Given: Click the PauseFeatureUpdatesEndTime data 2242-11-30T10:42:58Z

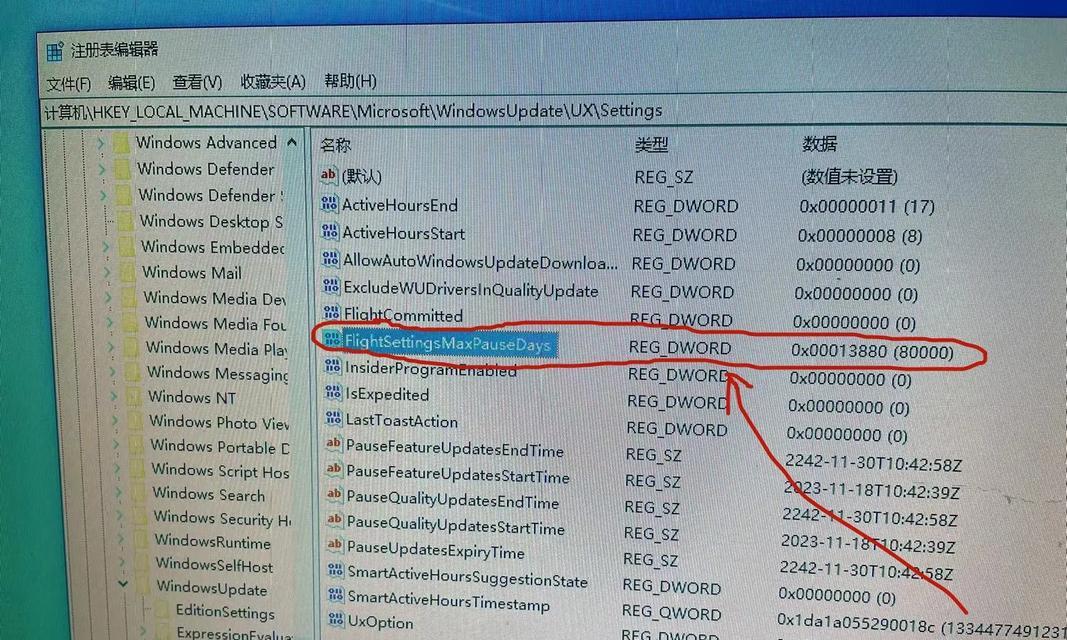Looking at the screenshot, I should pyautogui.click(x=873, y=463).
